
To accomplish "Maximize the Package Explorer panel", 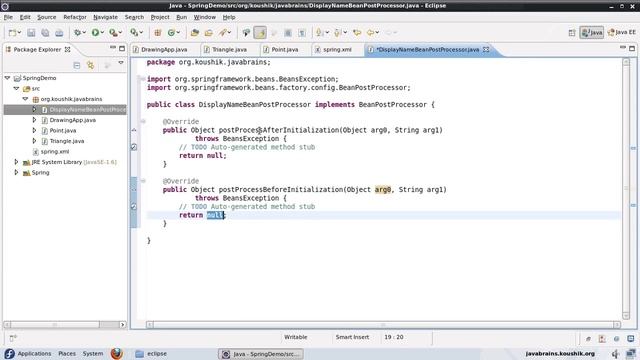I will 122,48.
